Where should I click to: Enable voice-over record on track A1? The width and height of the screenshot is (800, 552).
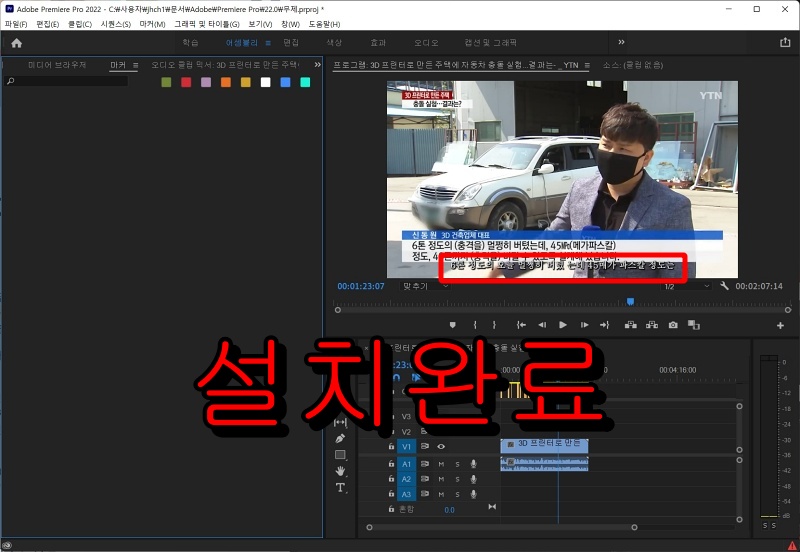coord(473,464)
